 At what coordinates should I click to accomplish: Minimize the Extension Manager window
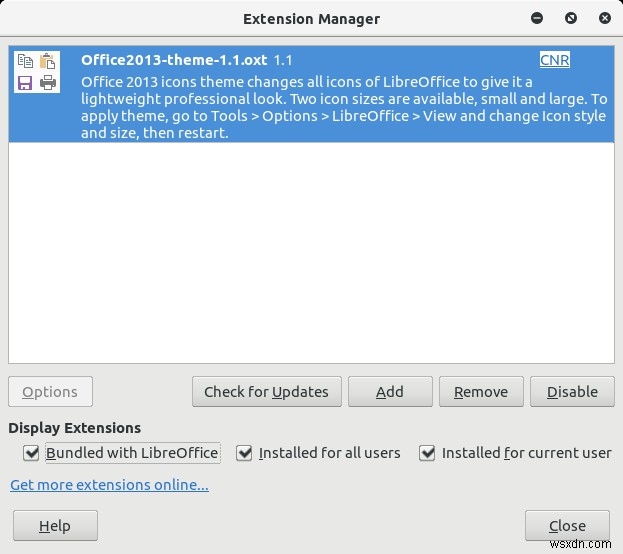(538, 18)
